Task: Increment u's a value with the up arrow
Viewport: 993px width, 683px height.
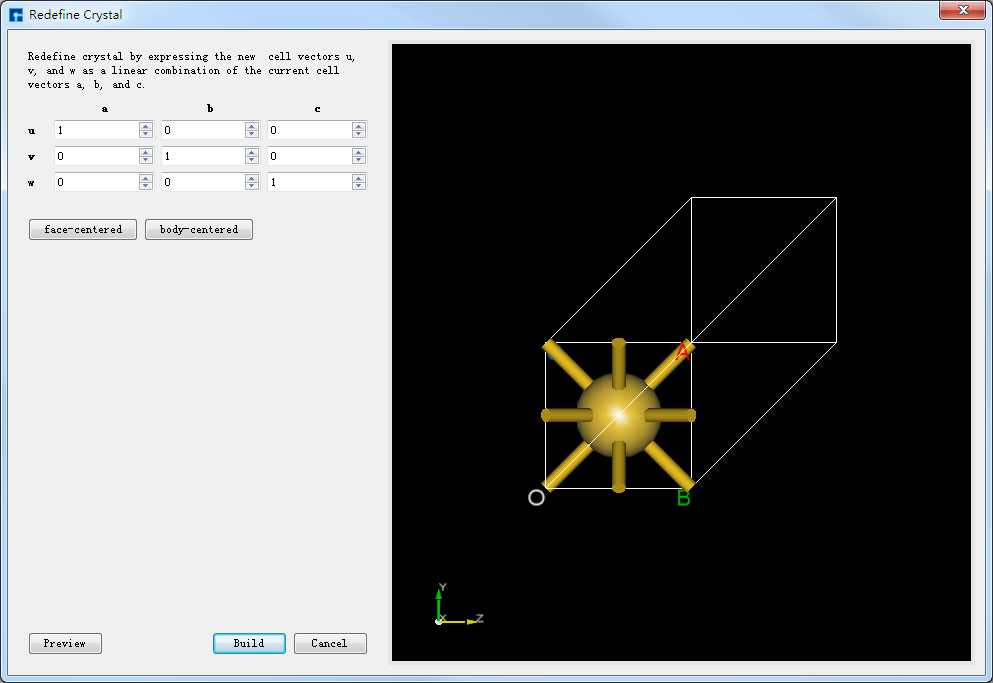Action: click(145, 126)
